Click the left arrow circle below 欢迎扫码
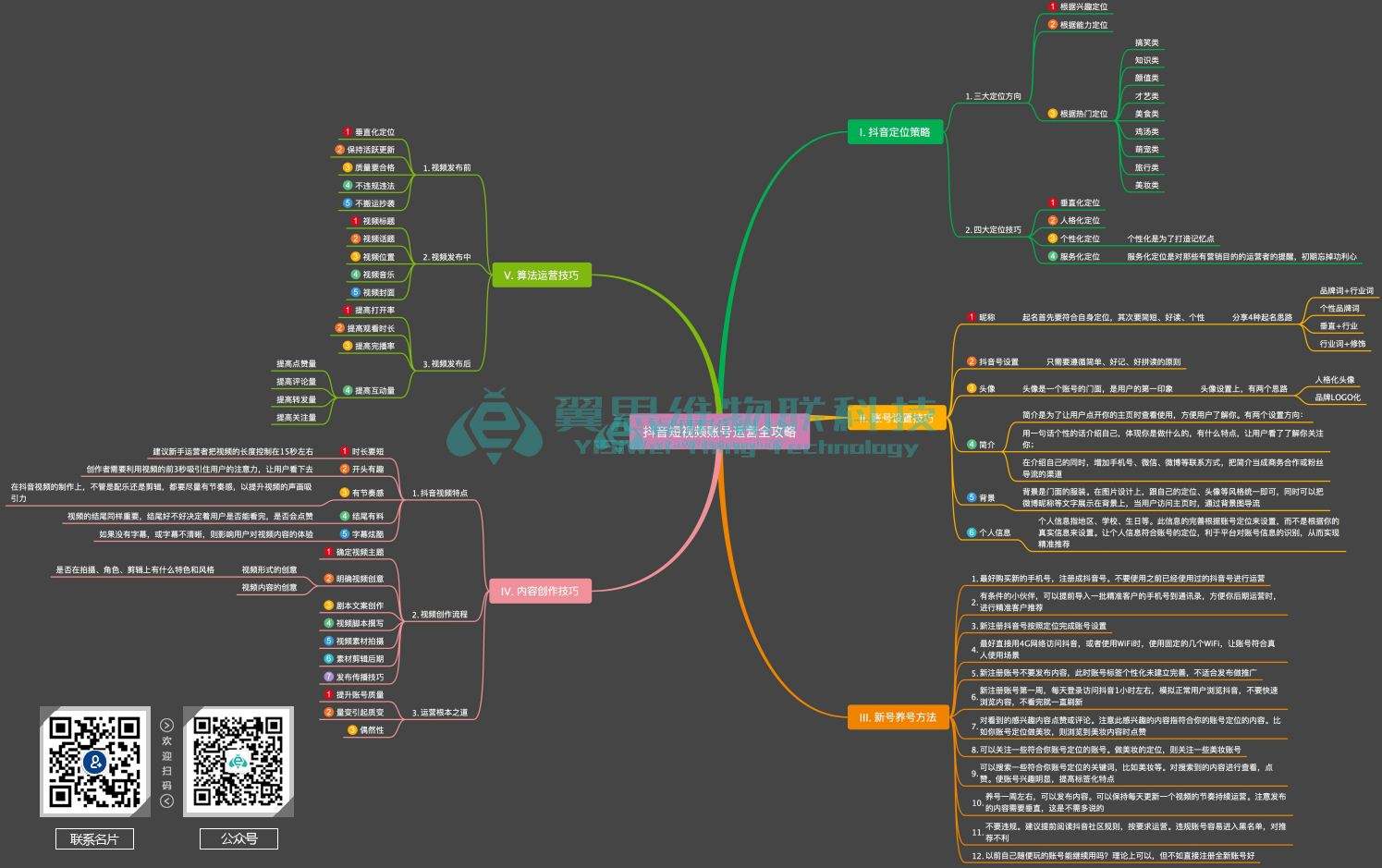The height and width of the screenshot is (868, 1382). [166, 801]
